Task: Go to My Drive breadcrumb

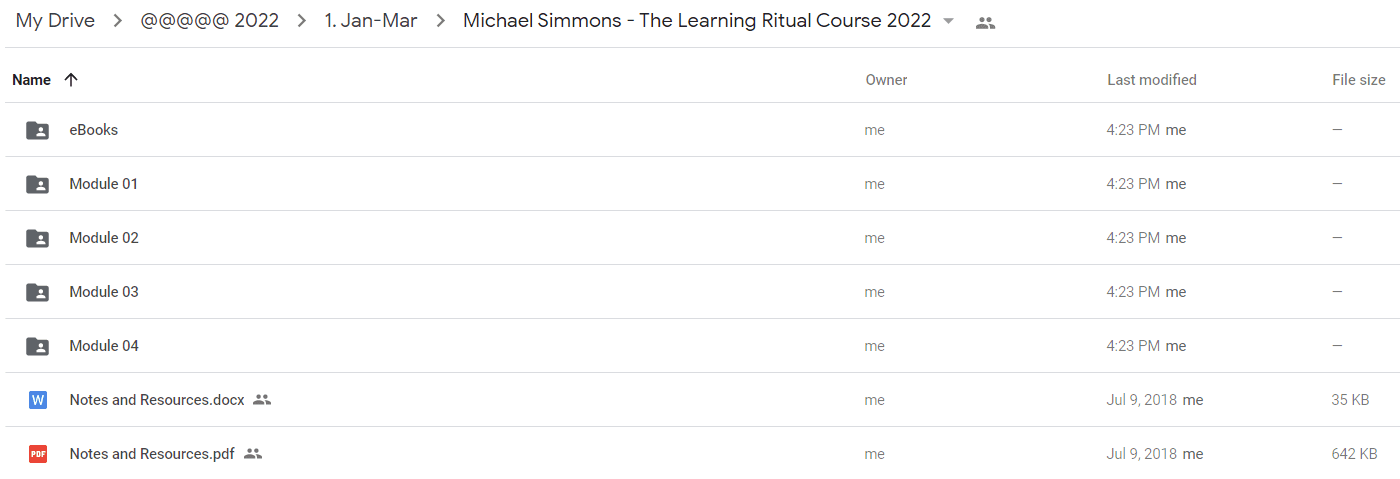Action: (55, 21)
